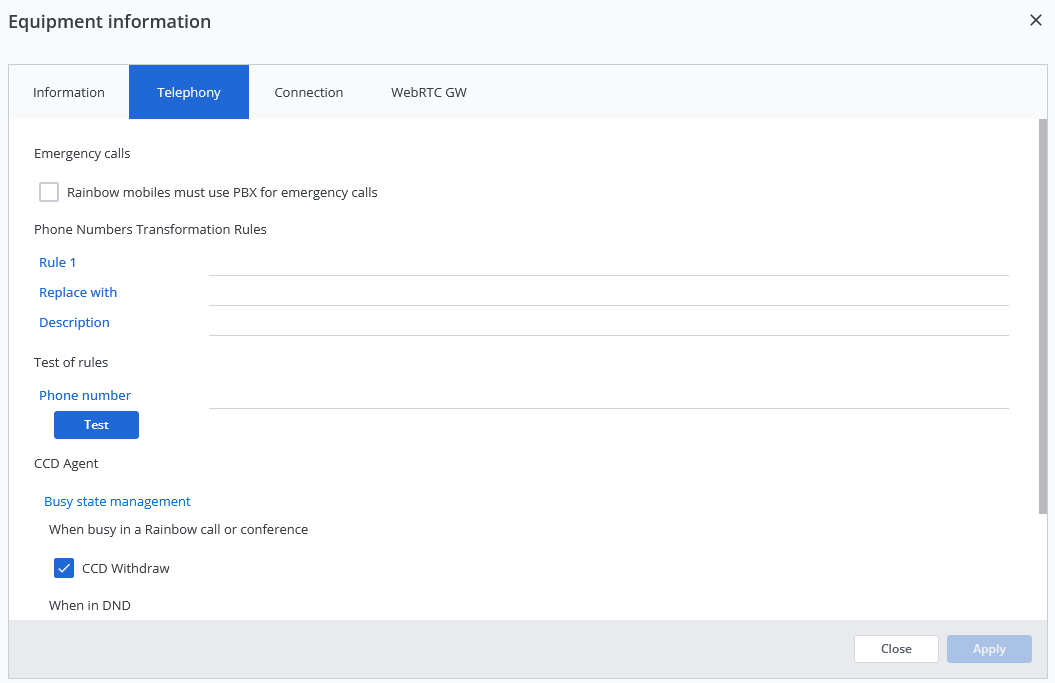Click the When in DND text
The image size is (1055, 683).
pos(89,605)
